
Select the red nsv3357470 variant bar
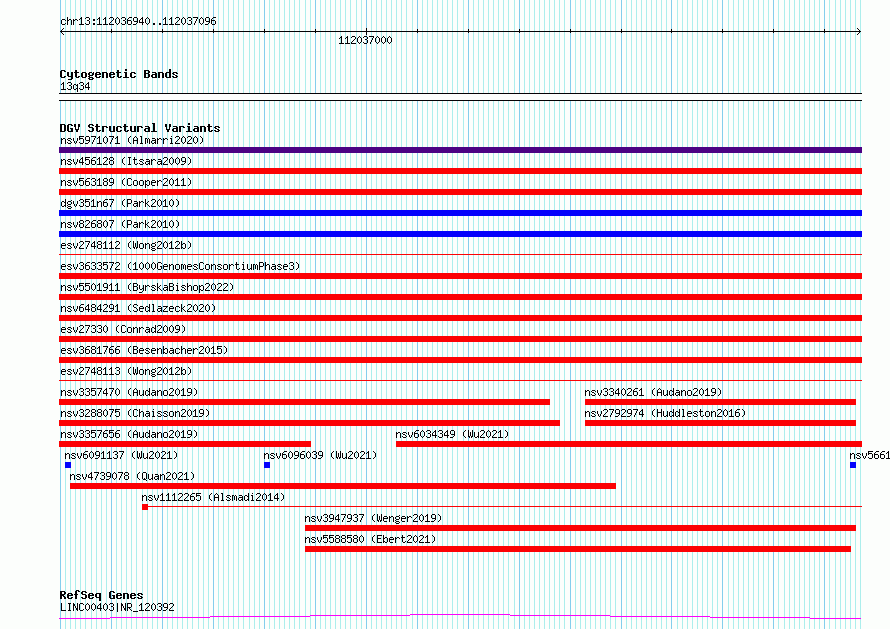point(304,402)
